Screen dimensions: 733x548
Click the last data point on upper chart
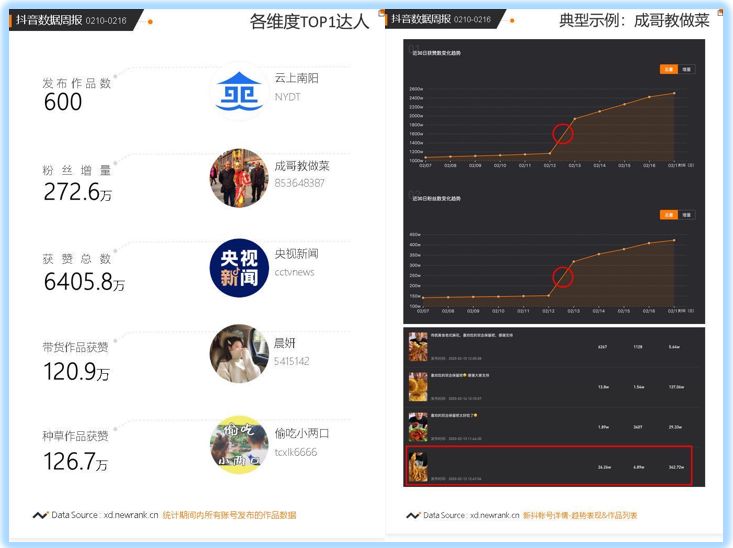tap(674, 93)
